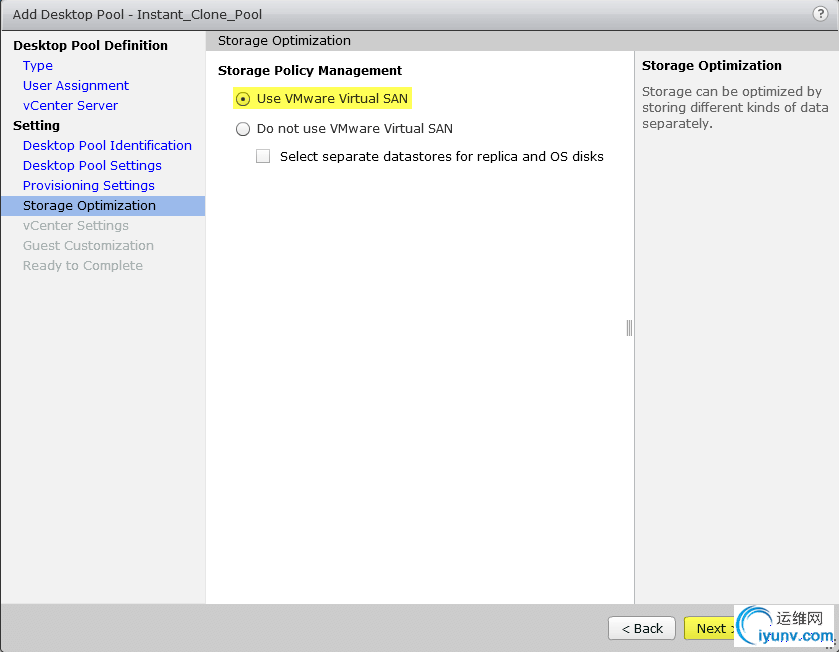Click the Setting section heading
This screenshot has width=839, height=652.
pyautogui.click(x=36, y=126)
